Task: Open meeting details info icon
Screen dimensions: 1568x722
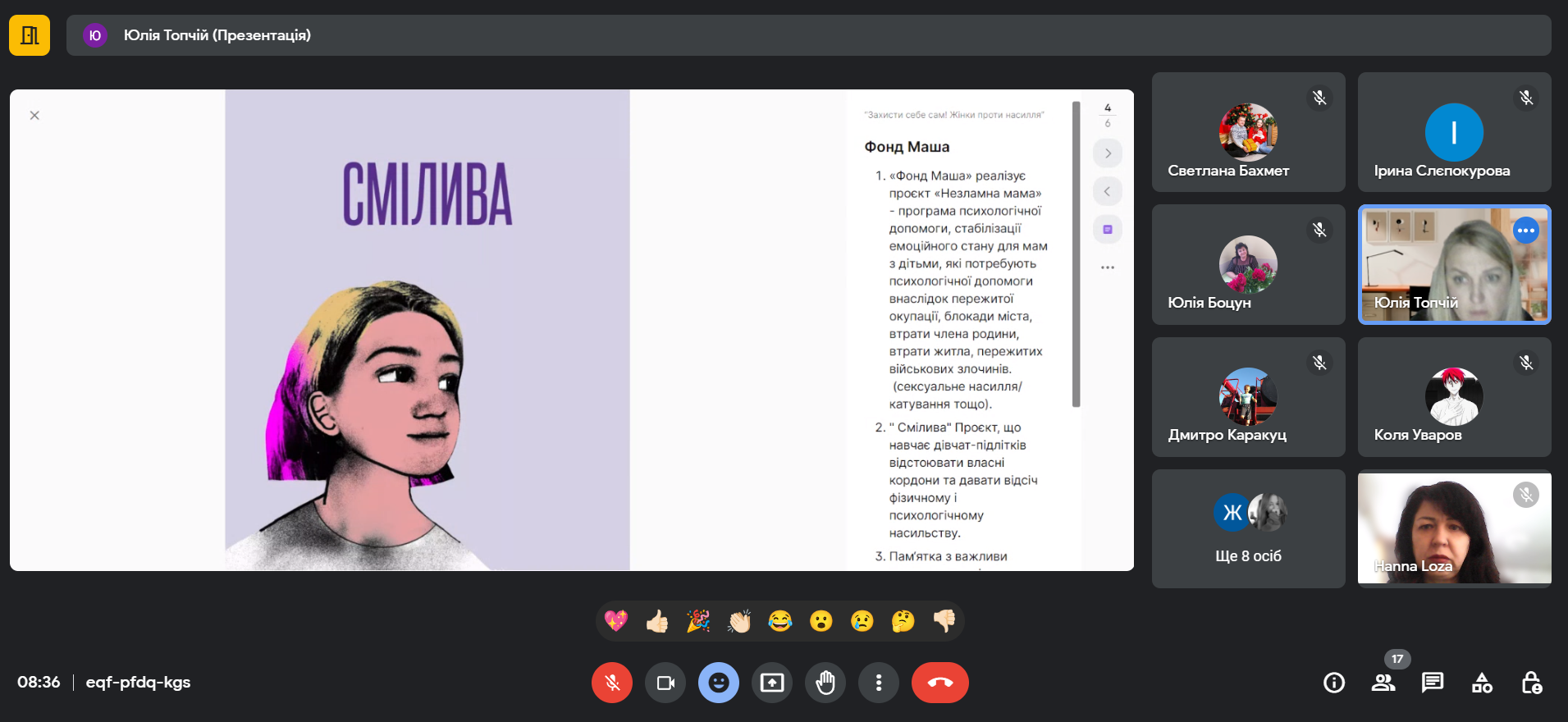Action: 1333,683
